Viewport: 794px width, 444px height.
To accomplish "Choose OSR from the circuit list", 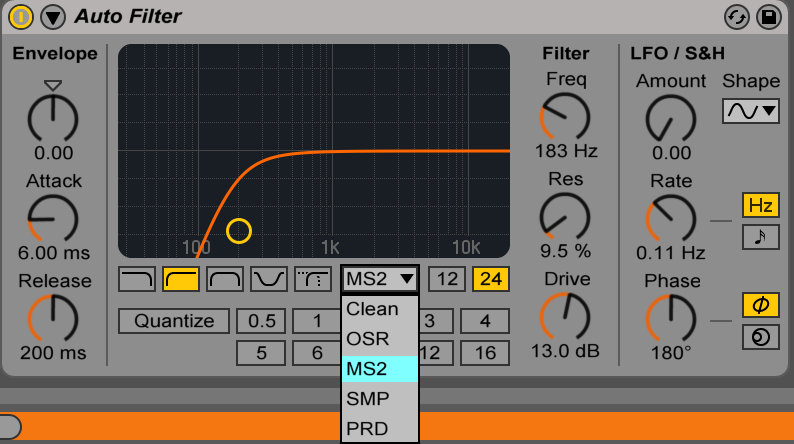I will click(x=380, y=339).
